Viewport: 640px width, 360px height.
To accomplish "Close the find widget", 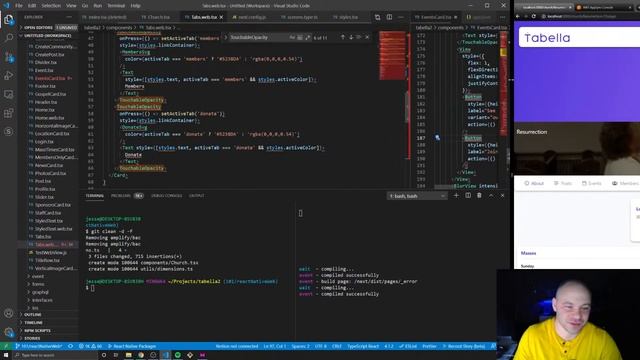I will (x=367, y=37).
